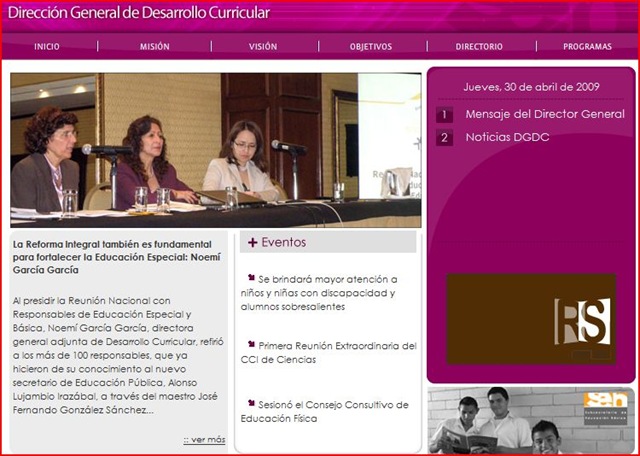Image resolution: width=640 pixels, height=456 pixels.
Task: Go to the MISIÓN section
Action: [155, 47]
